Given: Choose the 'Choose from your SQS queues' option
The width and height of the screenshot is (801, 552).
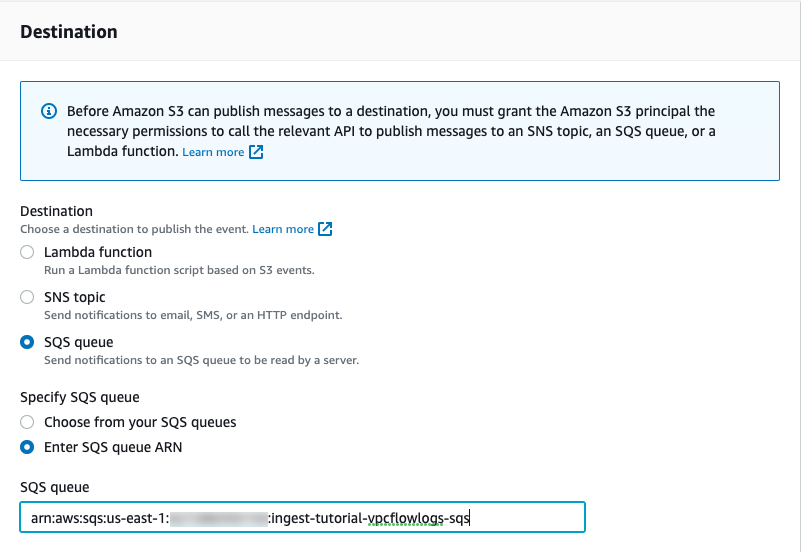Looking at the screenshot, I should point(27,422).
